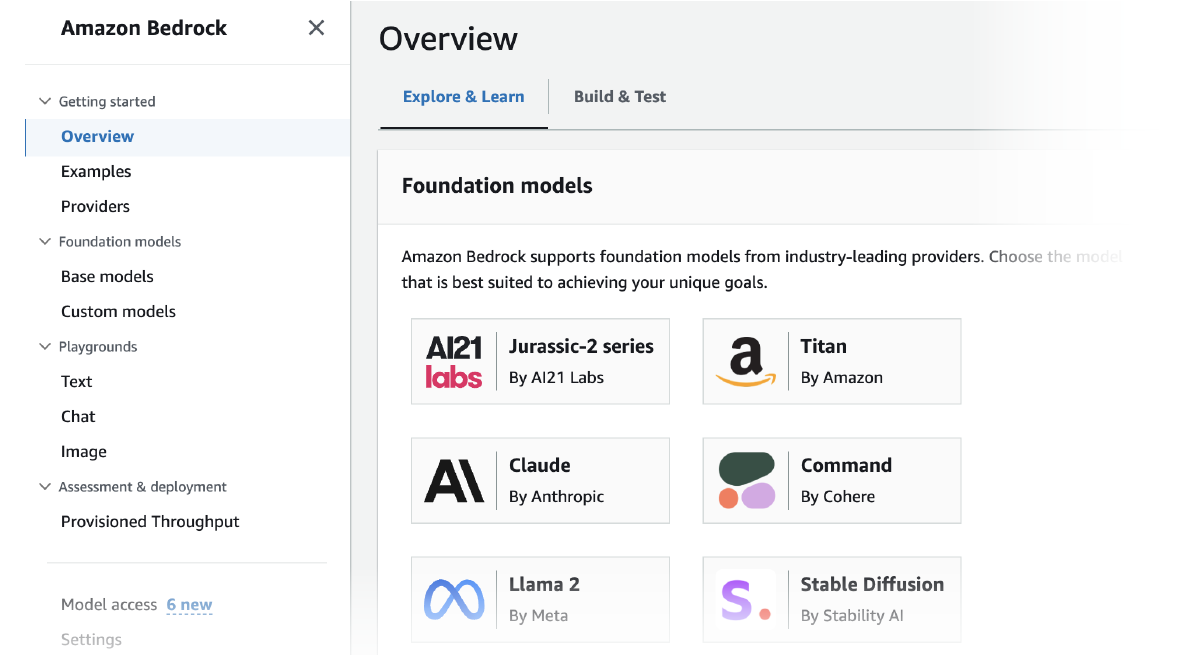The width and height of the screenshot is (1200, 655).
Task: Collapse the Getting started section
Action: click(x=44, y=101)
